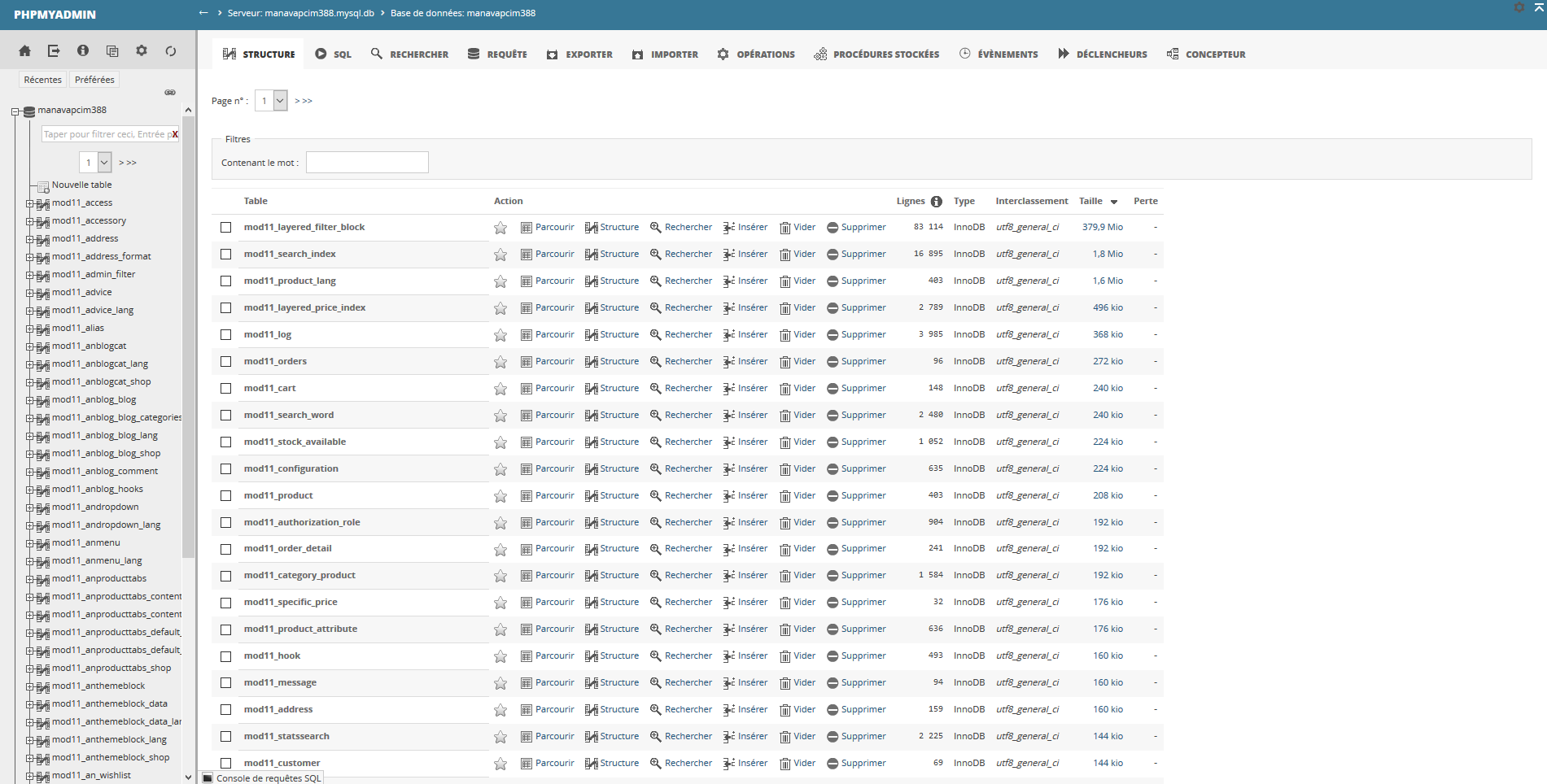The height and width of the screenshot is (784, 1547).
Task: Click the reload navigation panel icon
Action: click(171, 51)
